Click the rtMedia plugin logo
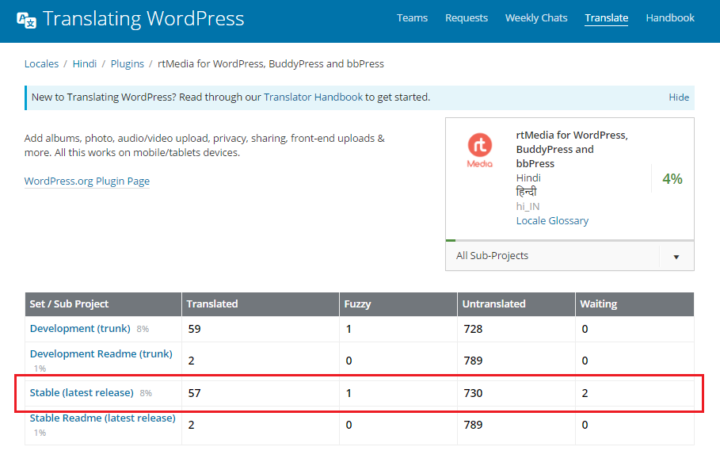Viewport: 720px width, 462px height. pos(480,150)
